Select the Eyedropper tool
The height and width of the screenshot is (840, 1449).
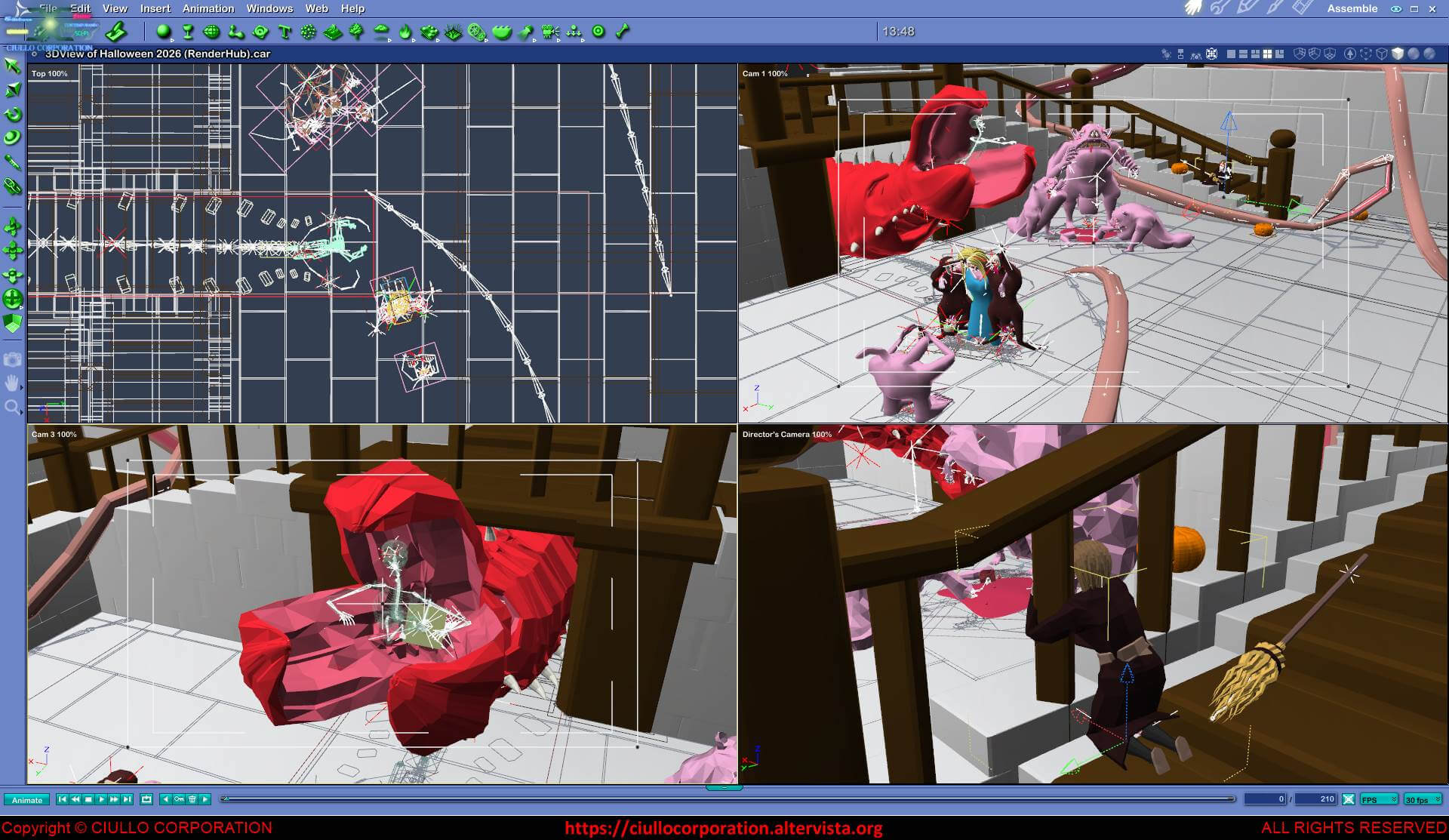click(x=13, y=162)
